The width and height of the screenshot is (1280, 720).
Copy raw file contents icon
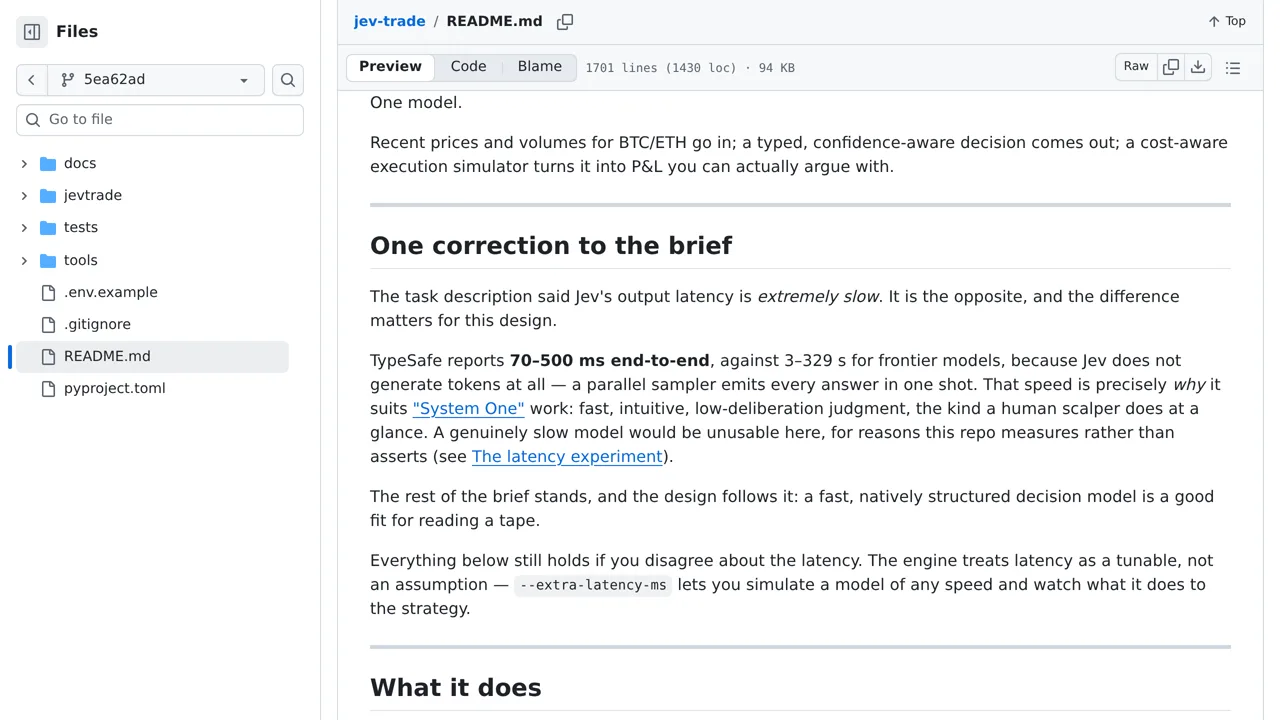[1171, 67]
